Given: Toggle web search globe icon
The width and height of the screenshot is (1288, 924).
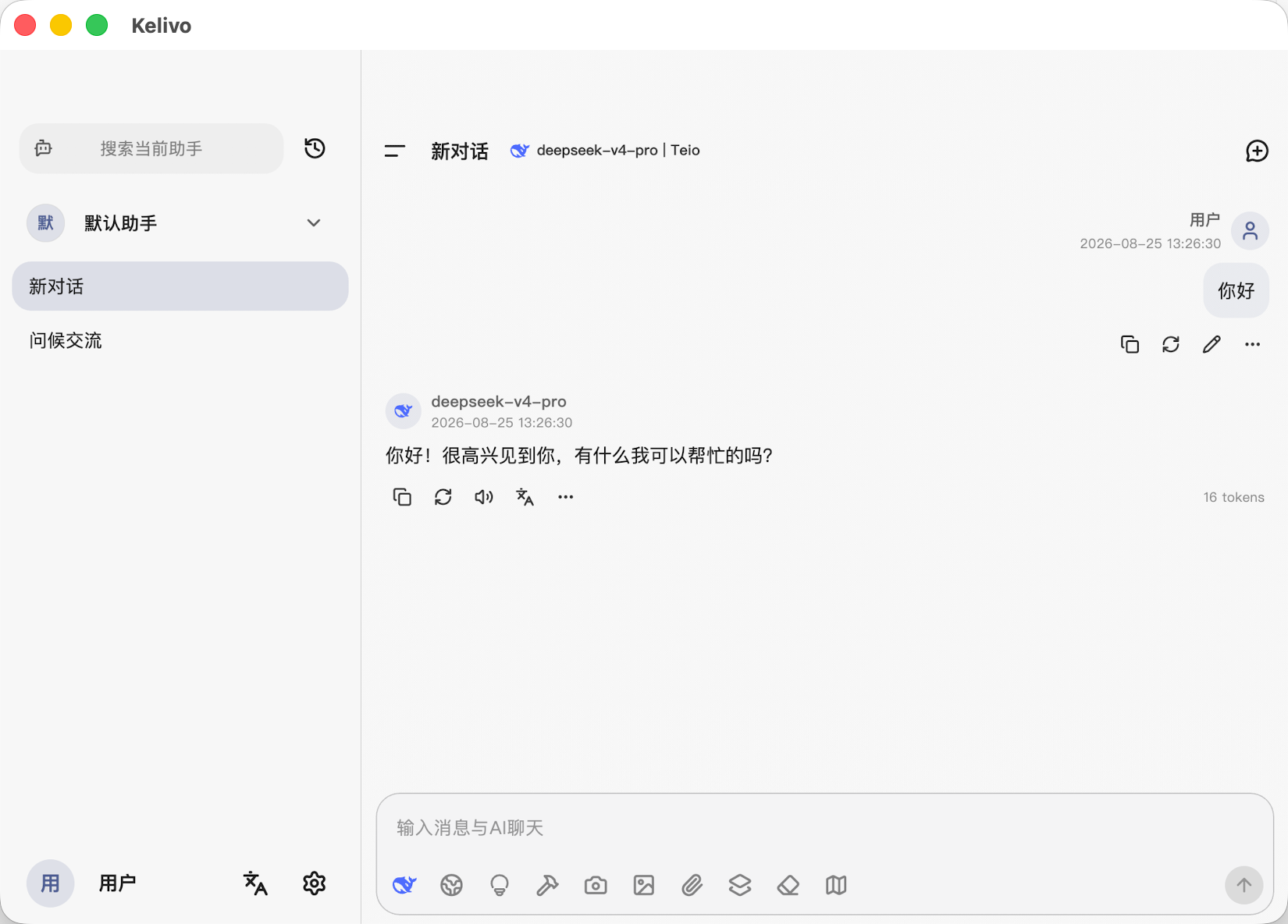Looking at the screenshot, I should coord(451,885).
